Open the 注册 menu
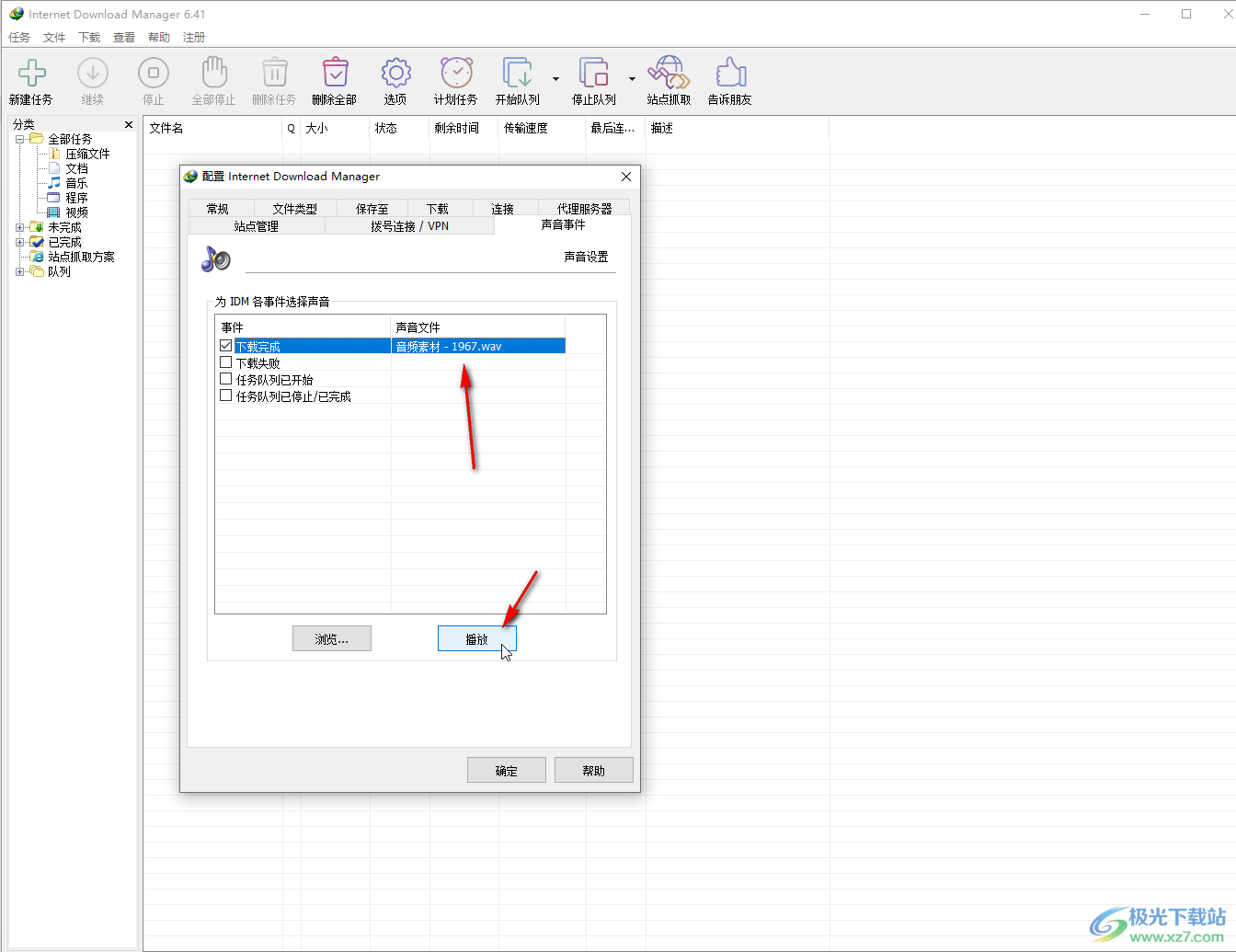The image size is (1236, 952). (x=194, y=38)
